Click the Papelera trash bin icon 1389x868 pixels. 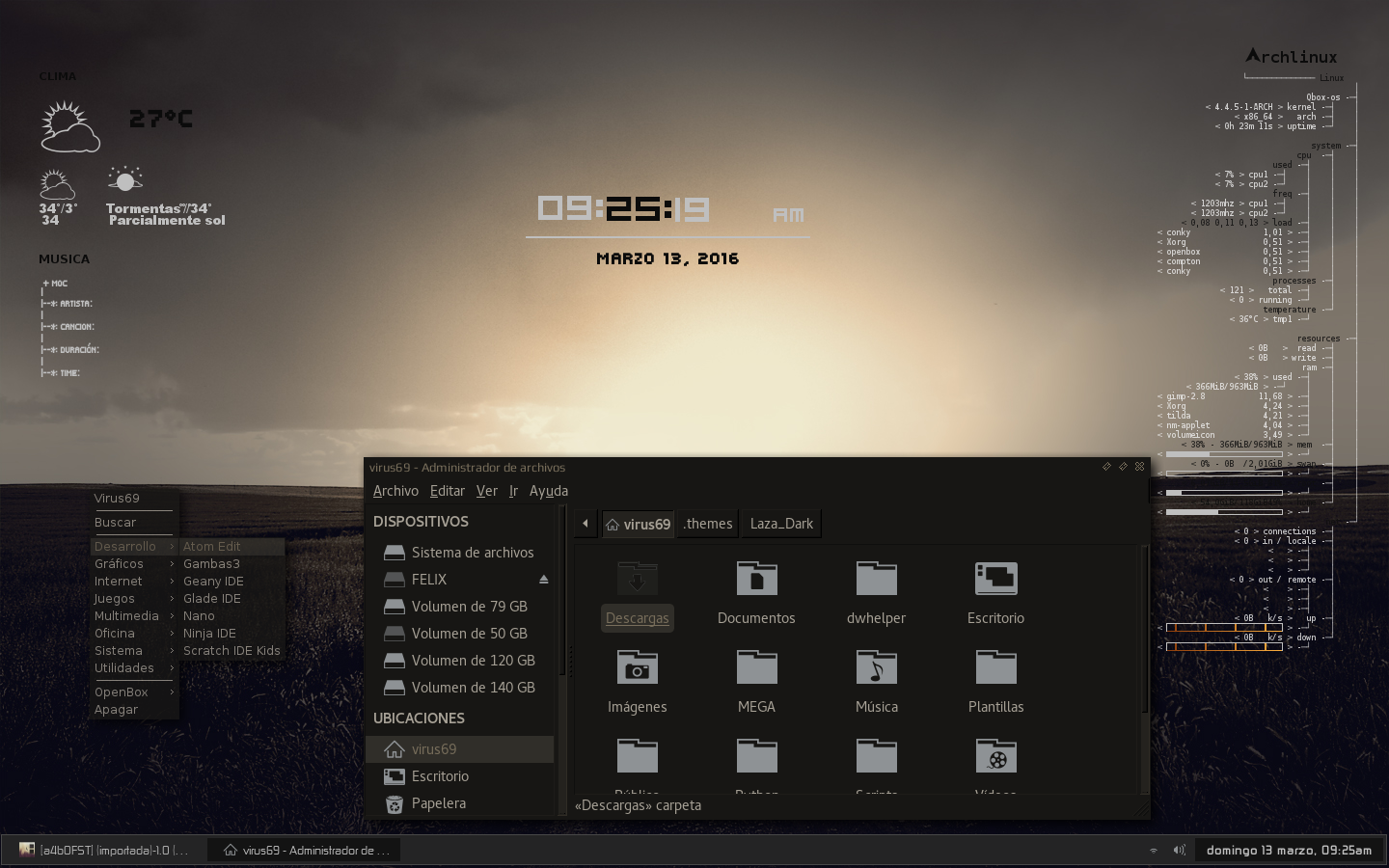pyautogui.click(x=394, y=803)
